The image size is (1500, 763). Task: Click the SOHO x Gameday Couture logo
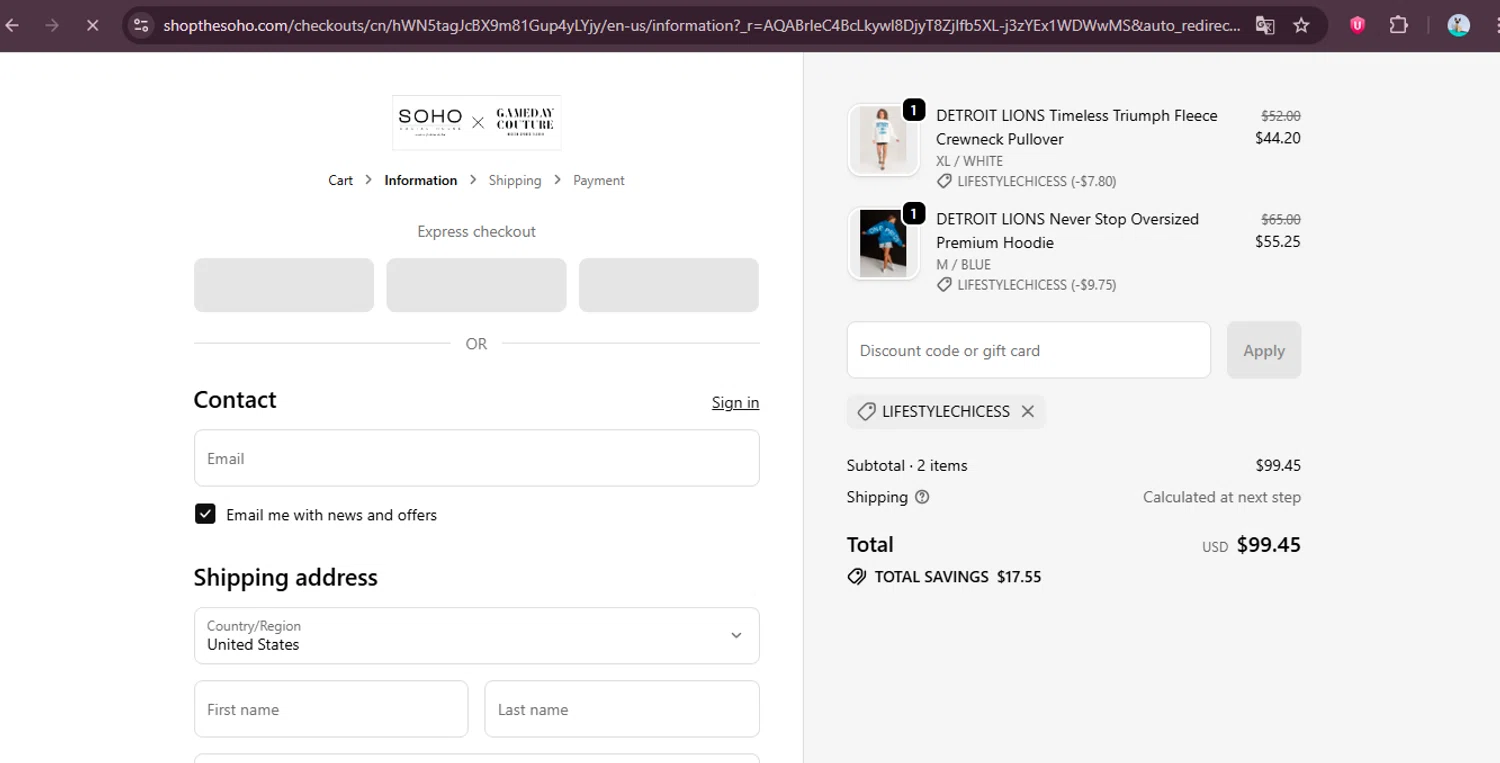(x=476, y=122)
